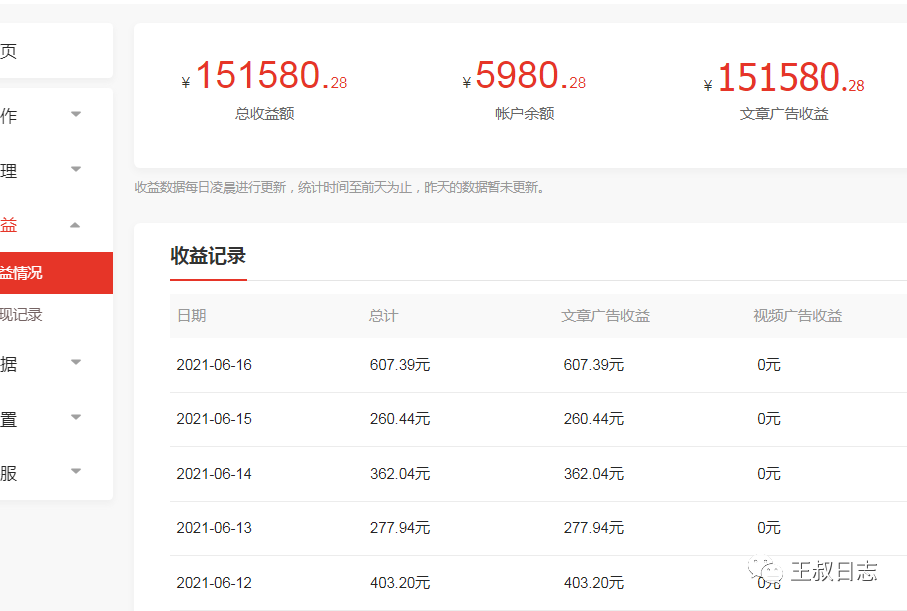The image size is (907, 611).
Task: Click article ad revenue 362.04元 for 06-14
Action: [x=593, y=474]
